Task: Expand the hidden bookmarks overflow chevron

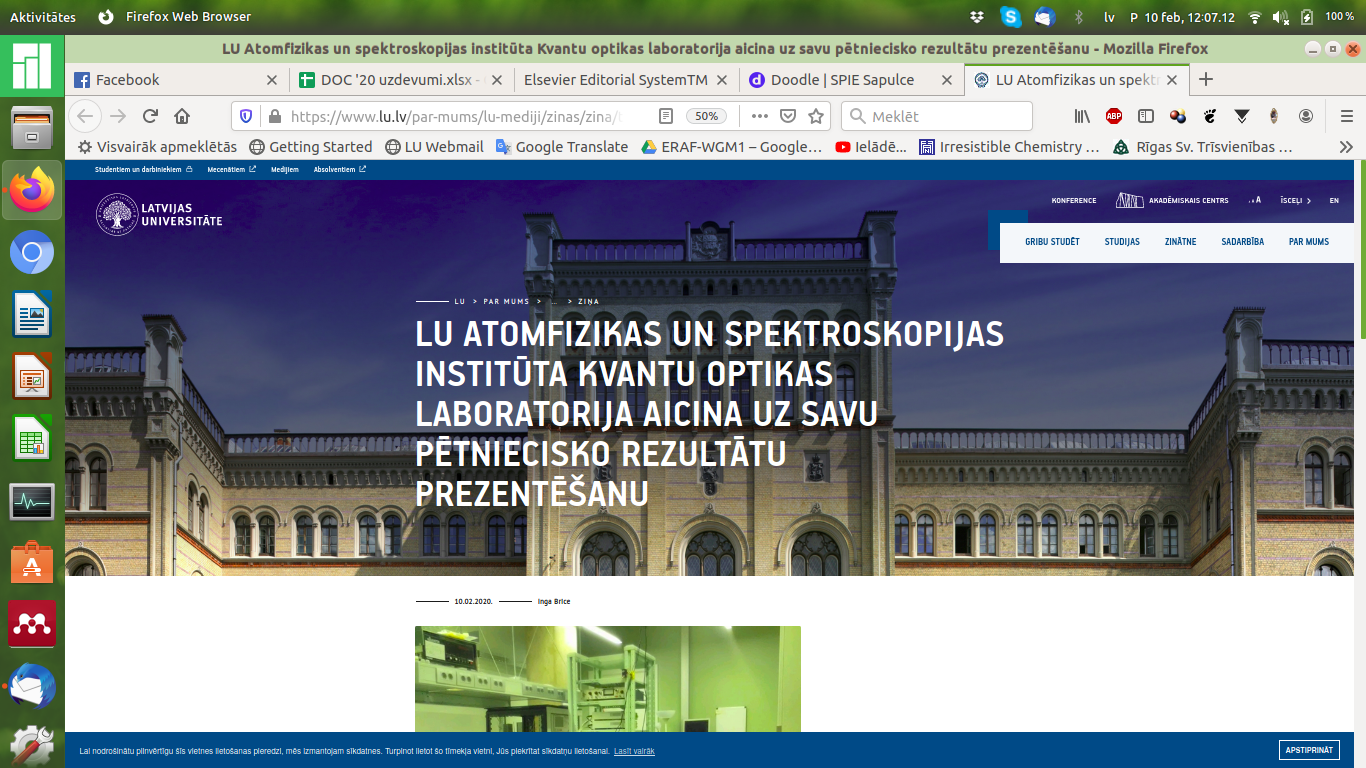Action: coord(1346,147)
